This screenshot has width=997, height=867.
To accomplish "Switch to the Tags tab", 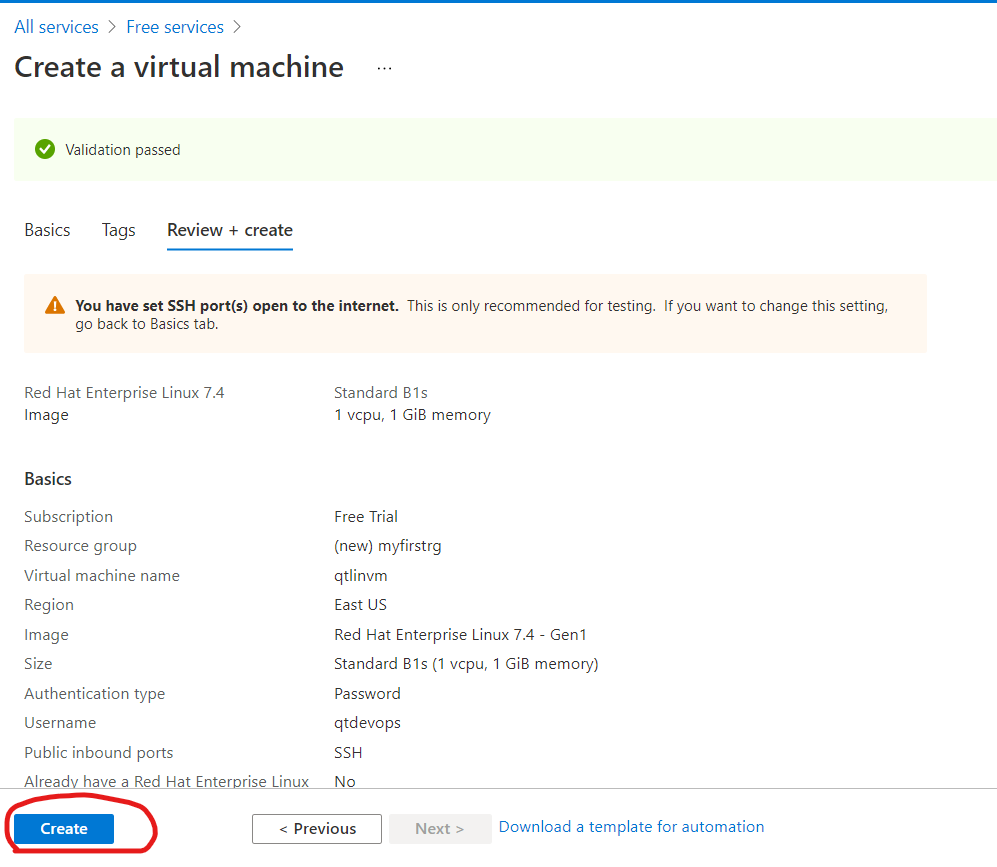I will coord(118,230).
